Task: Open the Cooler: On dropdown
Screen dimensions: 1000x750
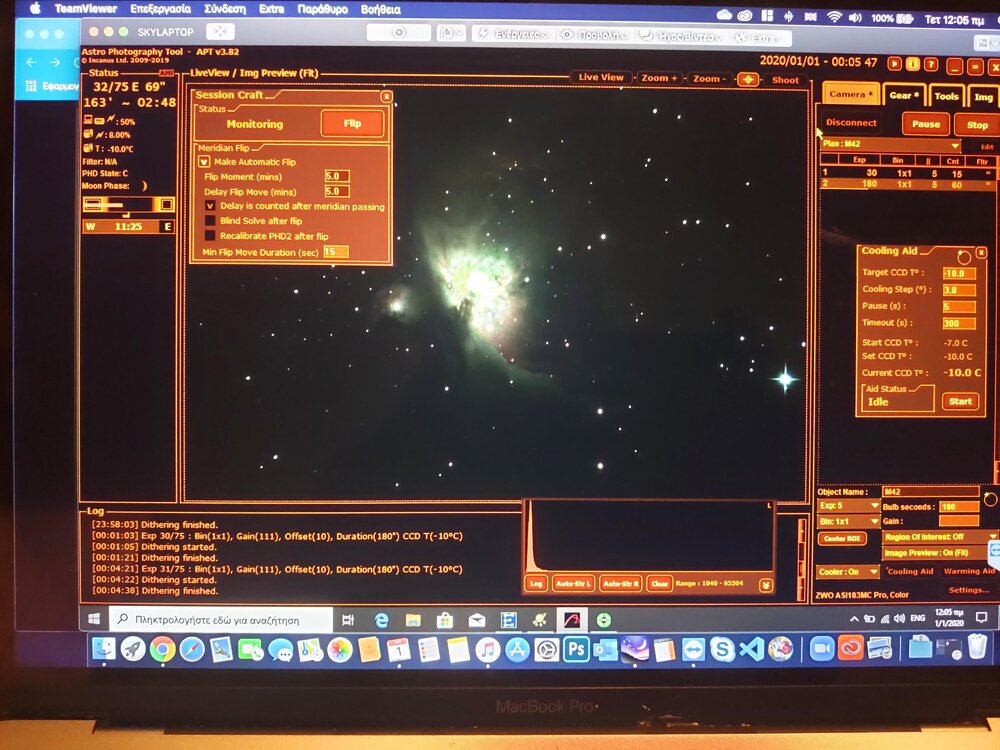Action: 874,572
